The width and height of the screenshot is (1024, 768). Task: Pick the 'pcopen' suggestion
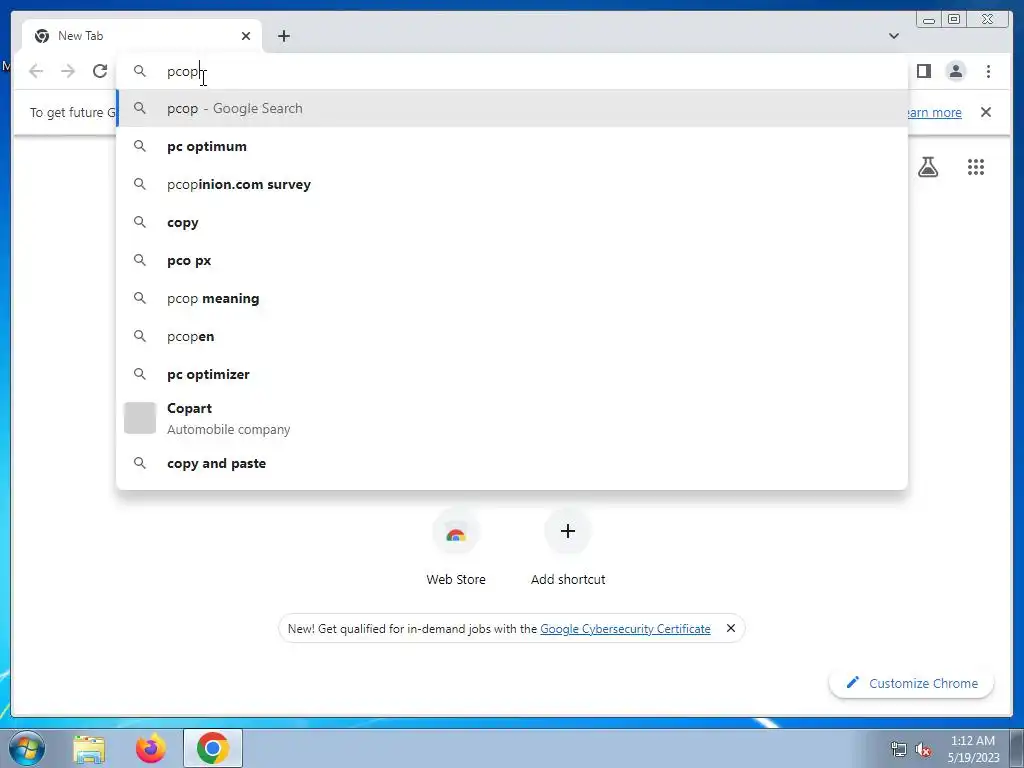pos(512,336)
